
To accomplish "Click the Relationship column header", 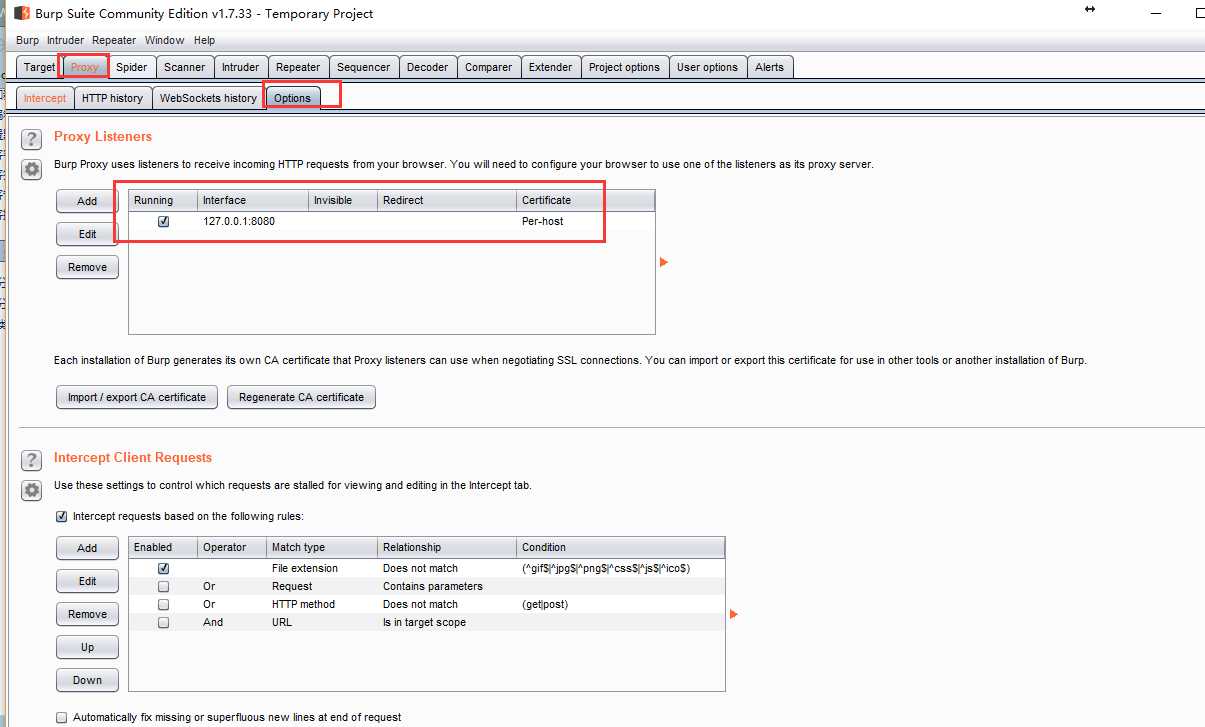I will pyautogui.click(x=448, y=547).
